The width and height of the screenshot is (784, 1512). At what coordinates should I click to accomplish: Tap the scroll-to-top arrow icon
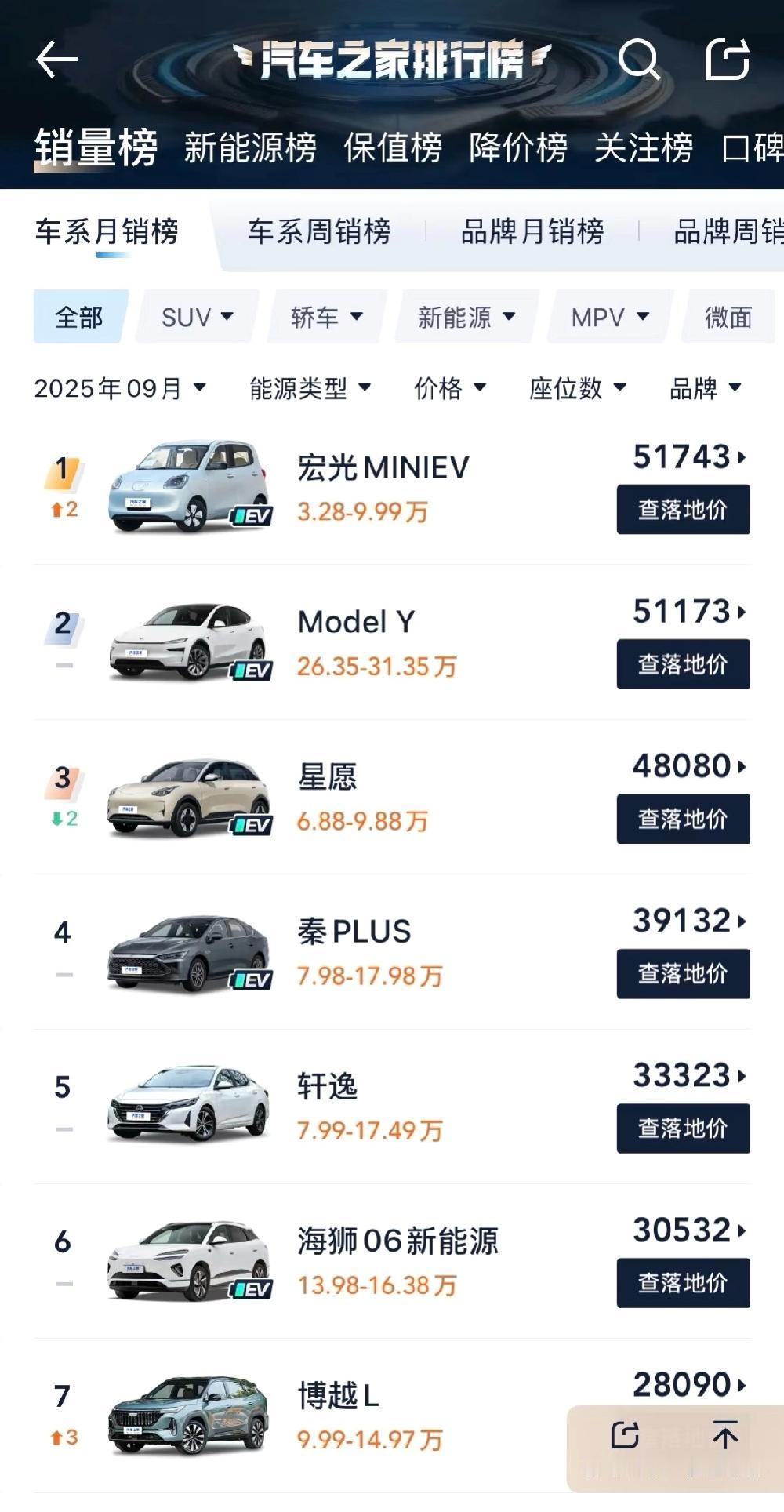coord(724,1435)
